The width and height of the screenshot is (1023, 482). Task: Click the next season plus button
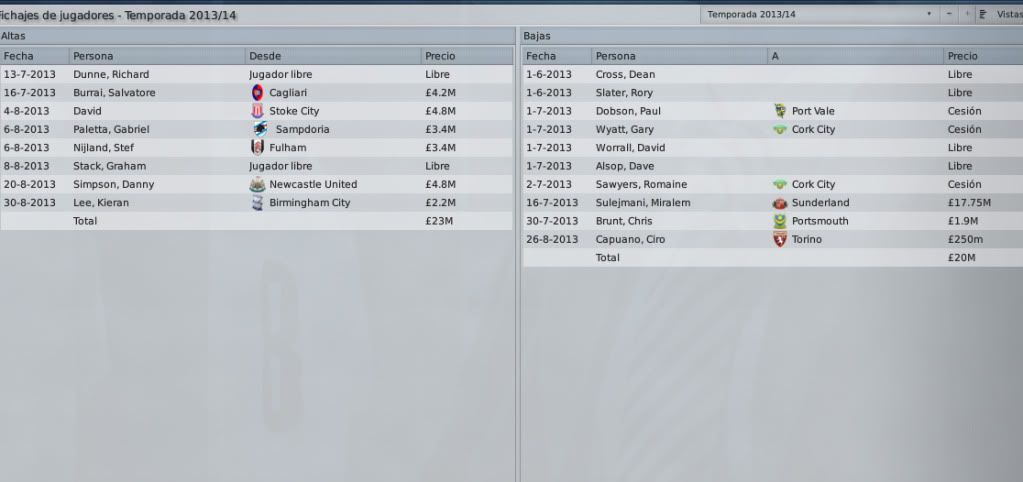click(967, 14)
